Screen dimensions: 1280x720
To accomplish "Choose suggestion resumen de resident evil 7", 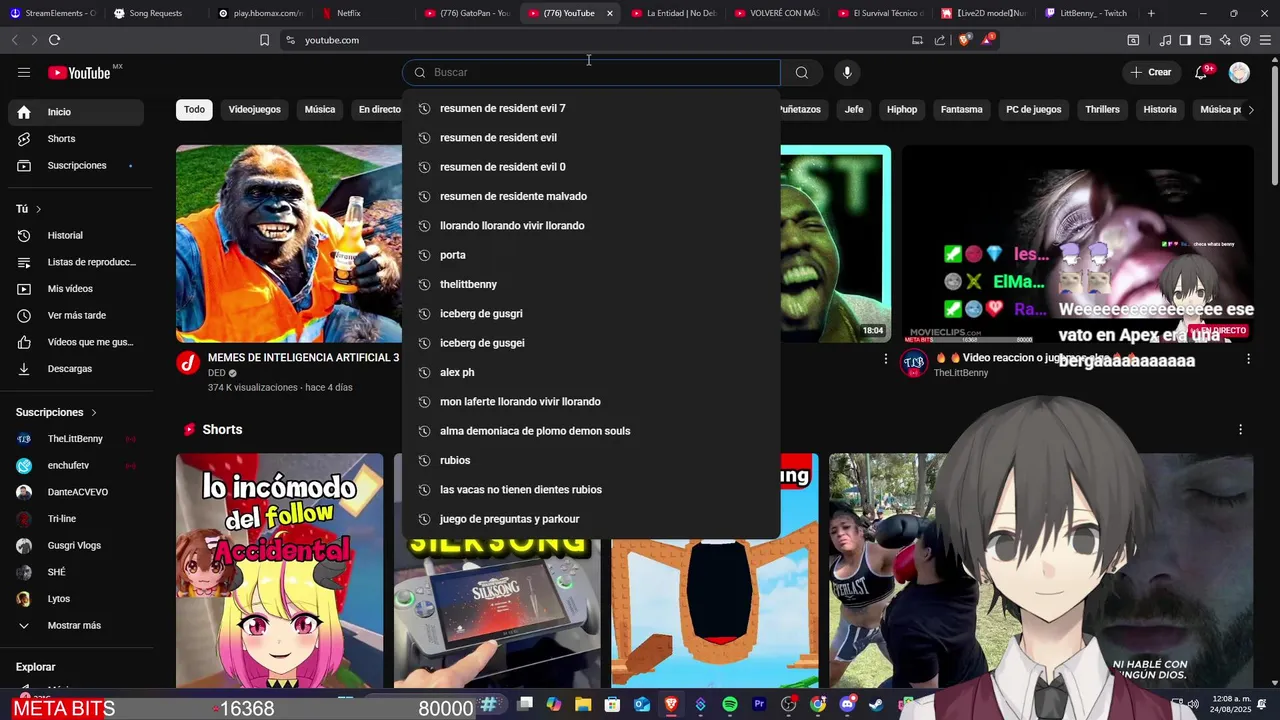I will [591, 108].
